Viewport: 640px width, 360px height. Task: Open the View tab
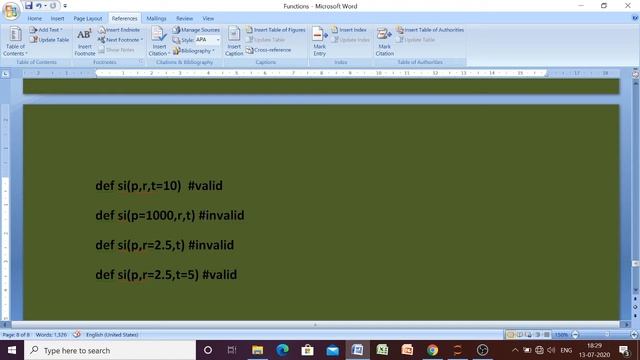point(208,18)
